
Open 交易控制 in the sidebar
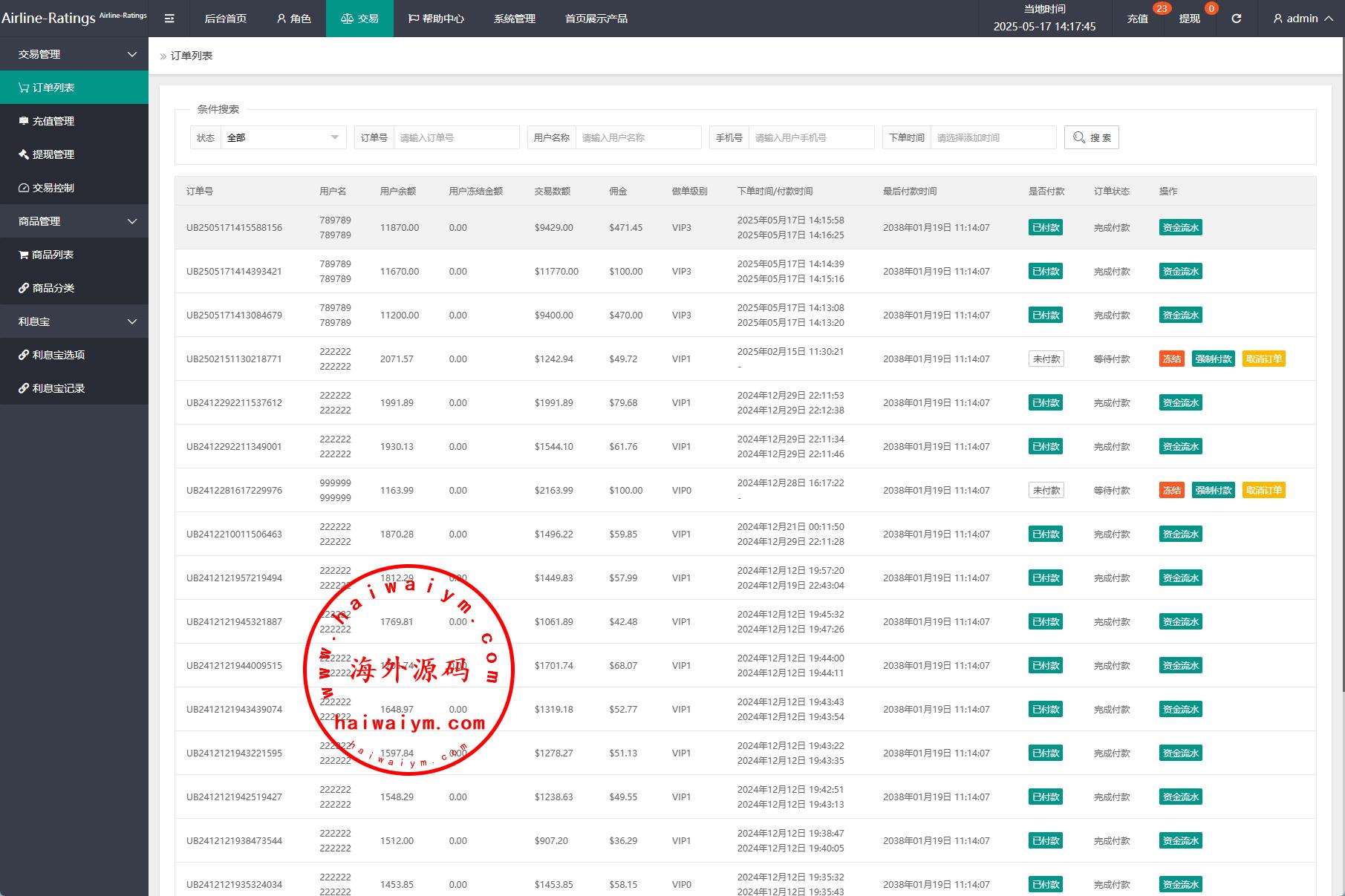(x=53, y=188)
